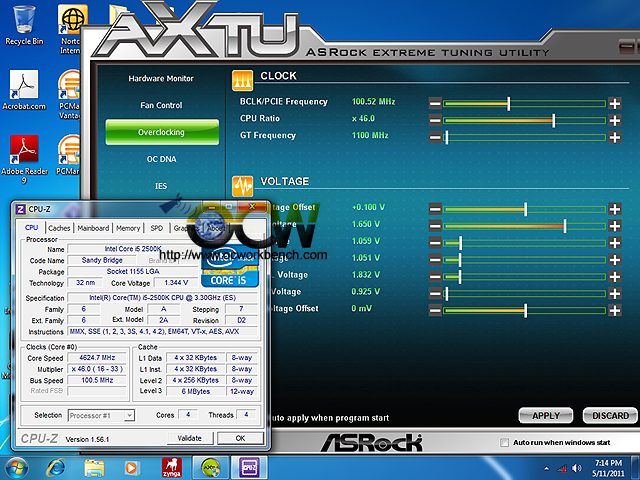
Task: Open Hardware Monitor section in AXTU
Action: (161, 78)
